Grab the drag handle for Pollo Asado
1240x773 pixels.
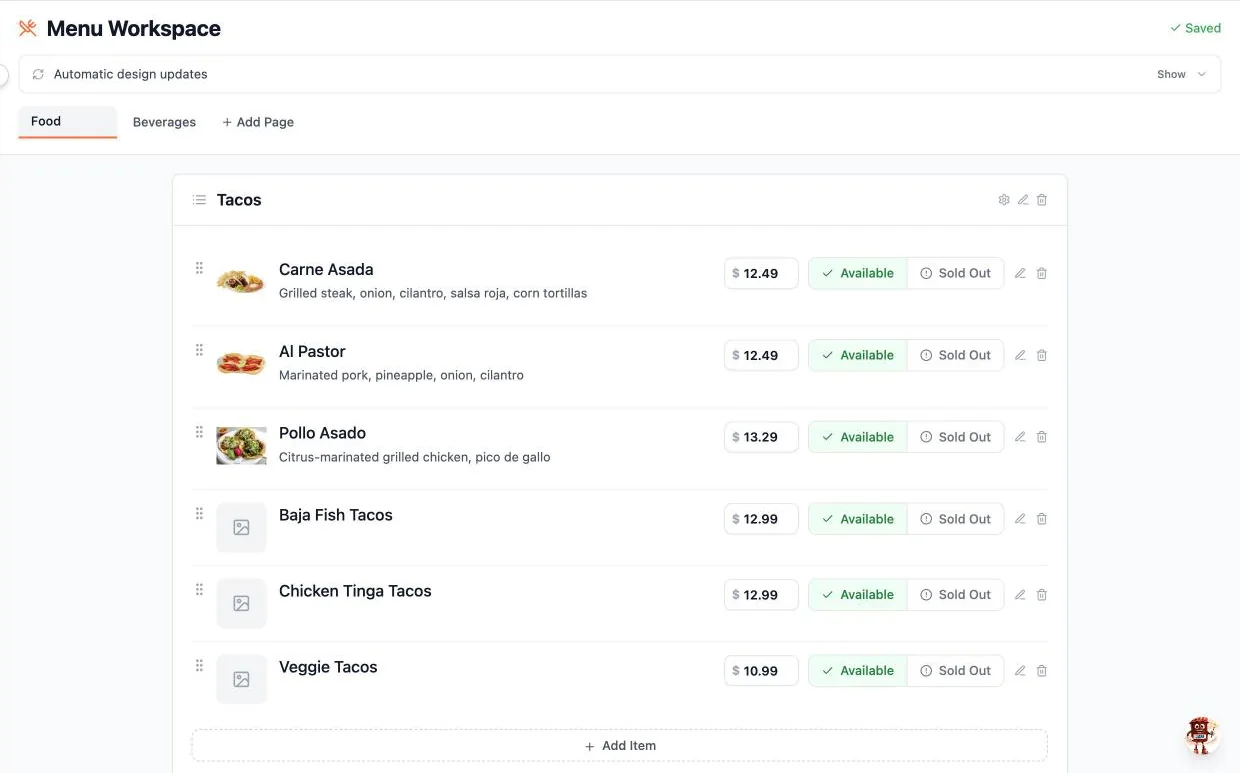point(199,432)
